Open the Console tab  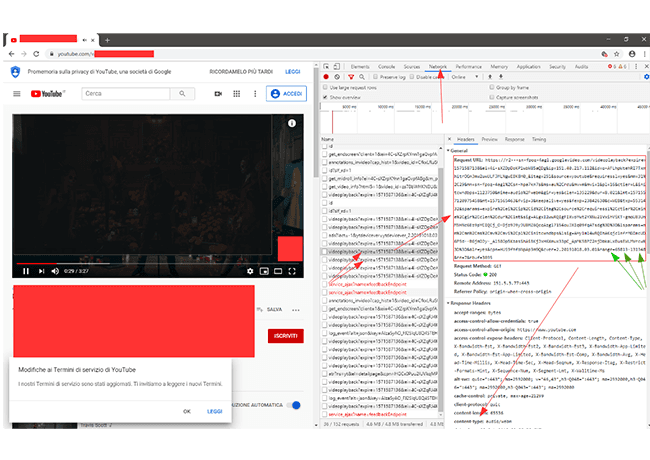(386, 66)
